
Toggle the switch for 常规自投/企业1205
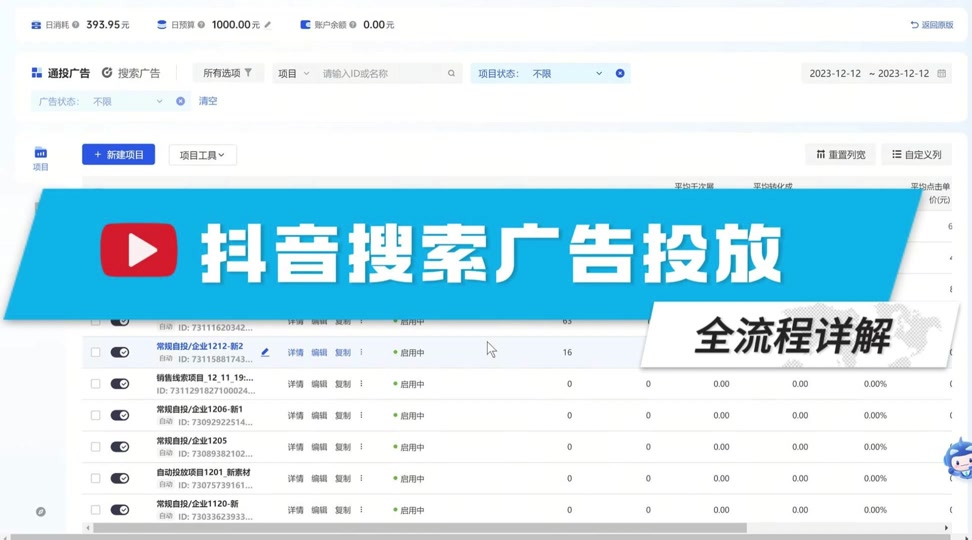(120, 447)
